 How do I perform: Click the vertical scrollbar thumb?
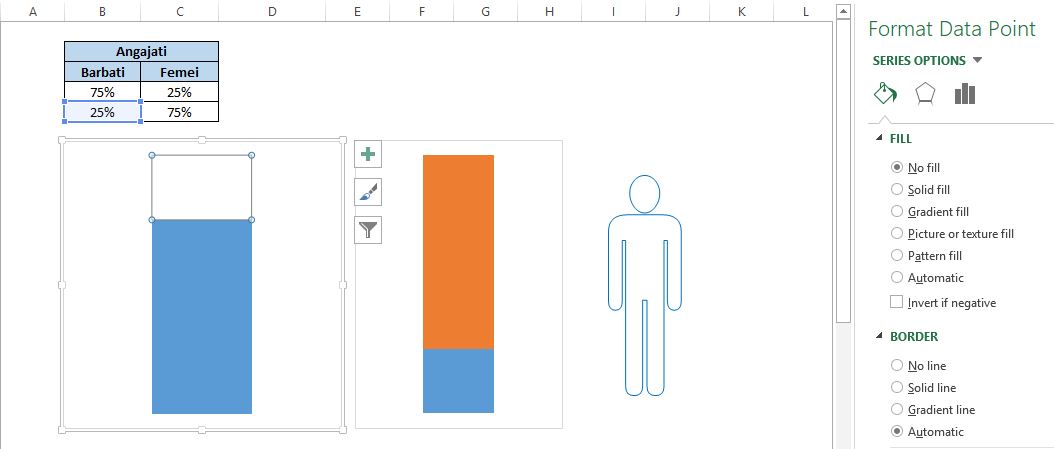click(842, 171)
